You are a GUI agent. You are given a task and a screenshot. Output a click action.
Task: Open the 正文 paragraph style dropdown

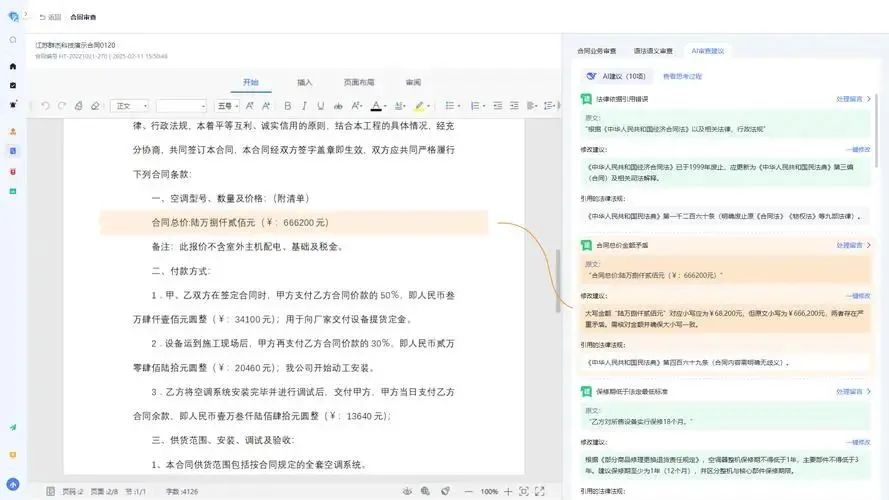pyautogui.click(x=130, y=105)
